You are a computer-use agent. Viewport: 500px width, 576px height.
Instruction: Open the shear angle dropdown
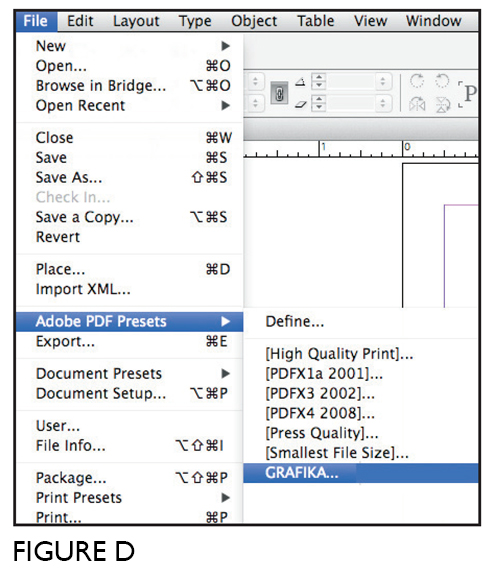pyautogui.click(x=382, y=103)
